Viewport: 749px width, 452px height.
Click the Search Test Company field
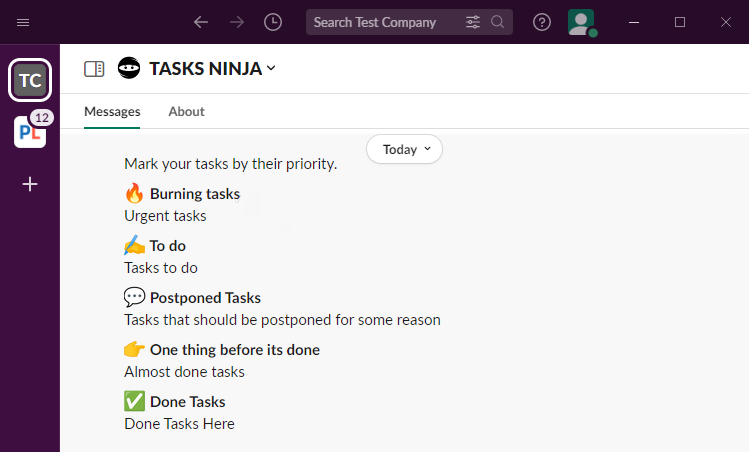click(x=385, y=22)
